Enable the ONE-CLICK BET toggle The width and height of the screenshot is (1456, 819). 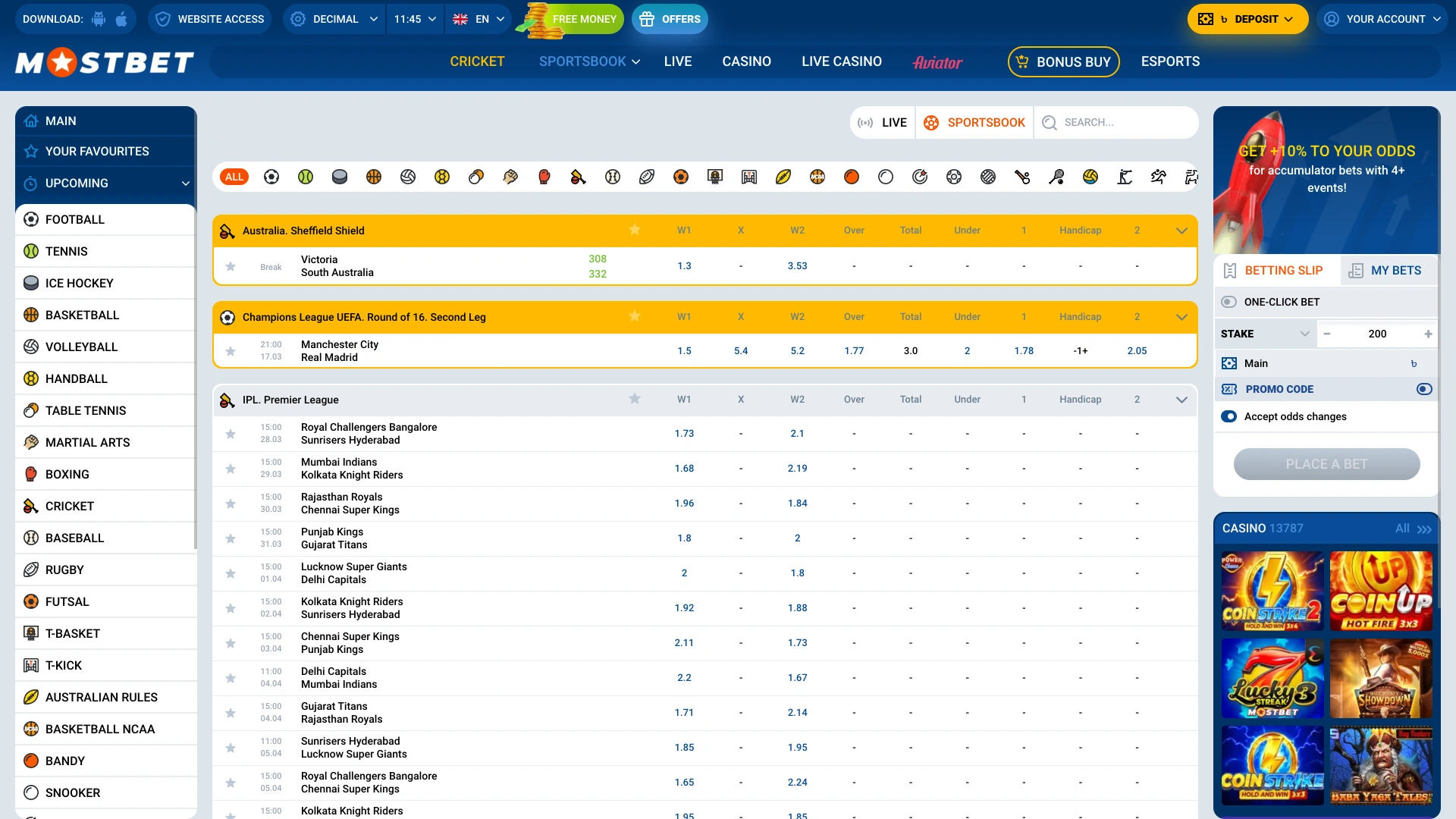(x=1229, y=302)
